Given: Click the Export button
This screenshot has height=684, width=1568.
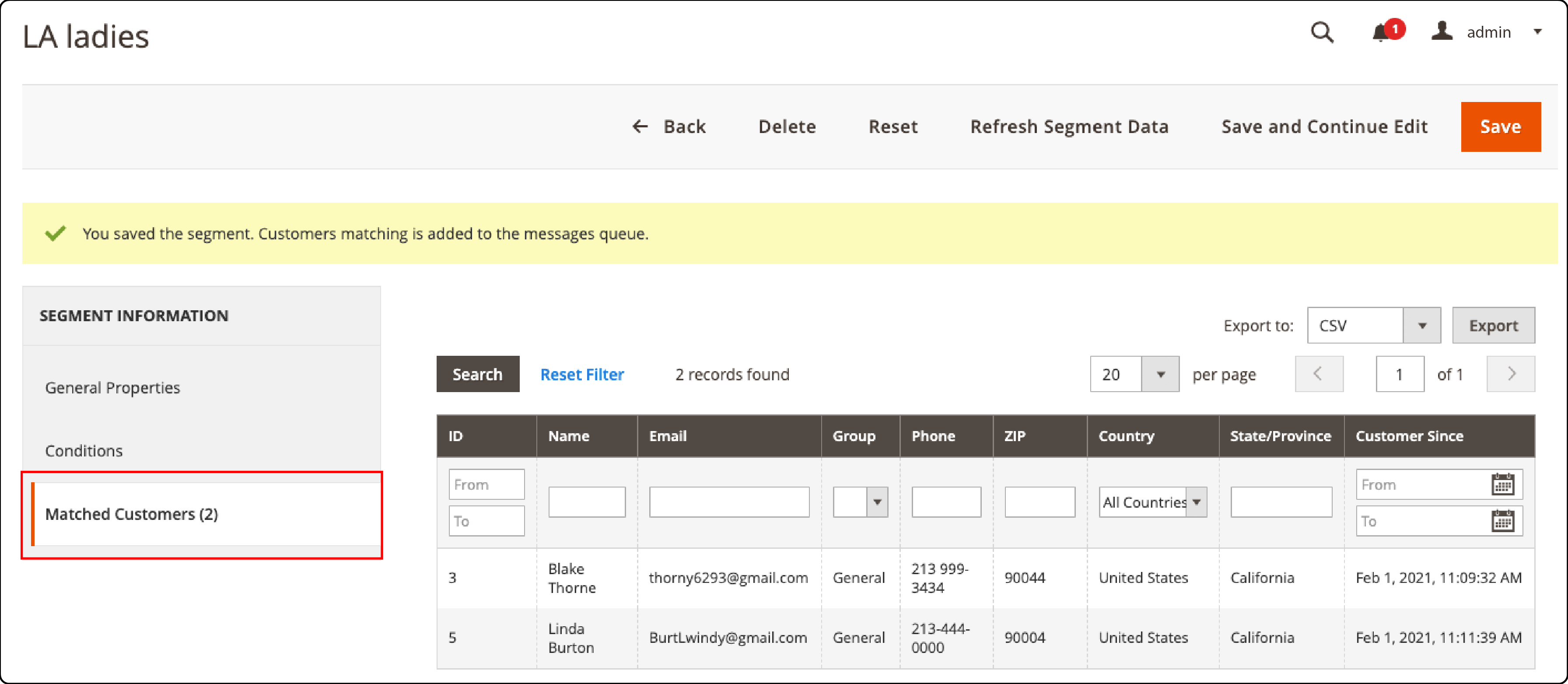Looking at the screenshot, I should 1493,326.
